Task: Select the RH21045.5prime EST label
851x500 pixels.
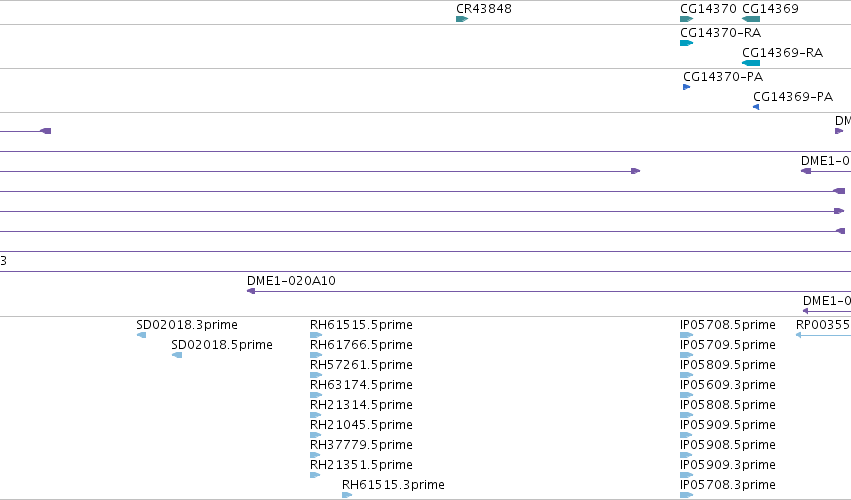Action: tap(361, 425)
